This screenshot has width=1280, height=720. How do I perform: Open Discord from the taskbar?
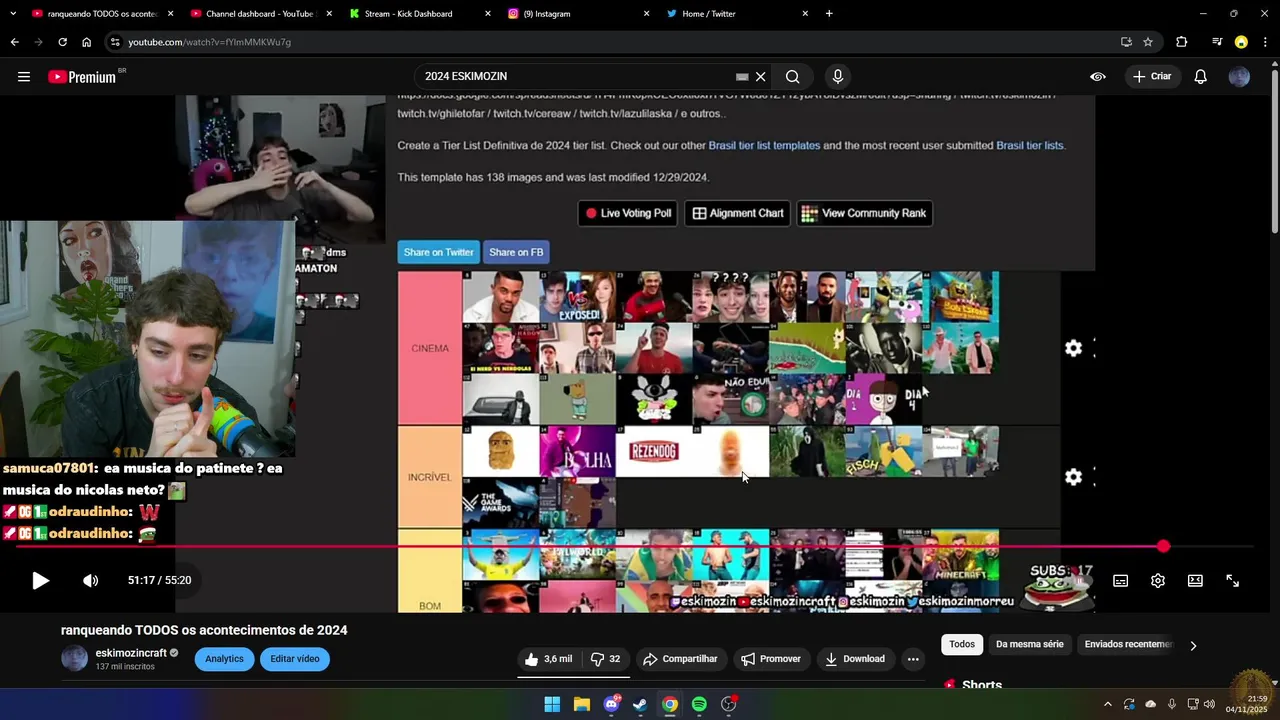point(611,704)
